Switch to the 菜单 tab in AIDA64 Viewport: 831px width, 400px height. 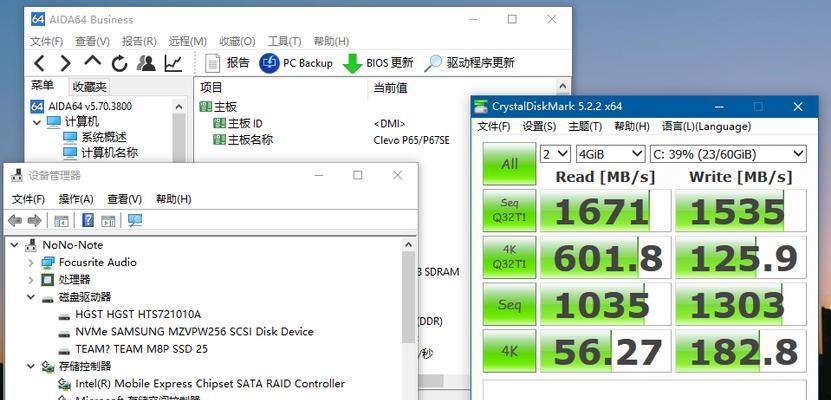point(42,85)
